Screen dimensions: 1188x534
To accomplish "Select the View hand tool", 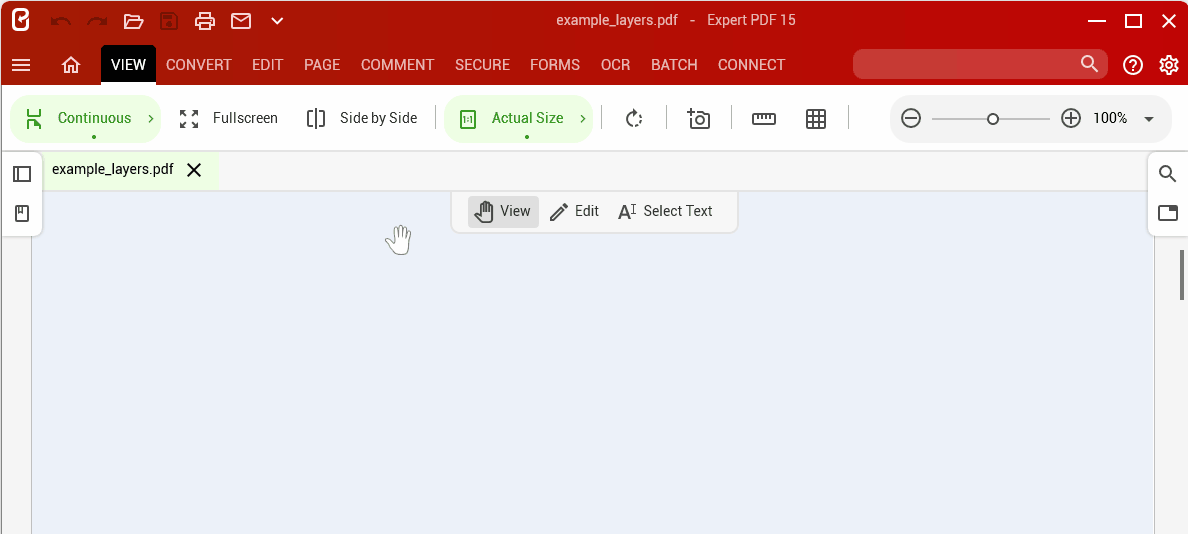I will coord(503,211).
